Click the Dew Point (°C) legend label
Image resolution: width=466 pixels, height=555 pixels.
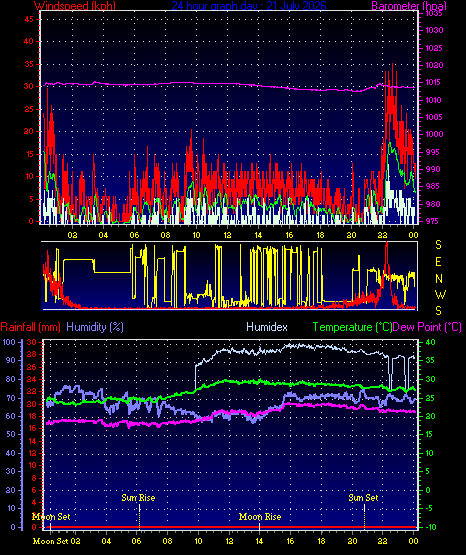[x=427, y=327]
